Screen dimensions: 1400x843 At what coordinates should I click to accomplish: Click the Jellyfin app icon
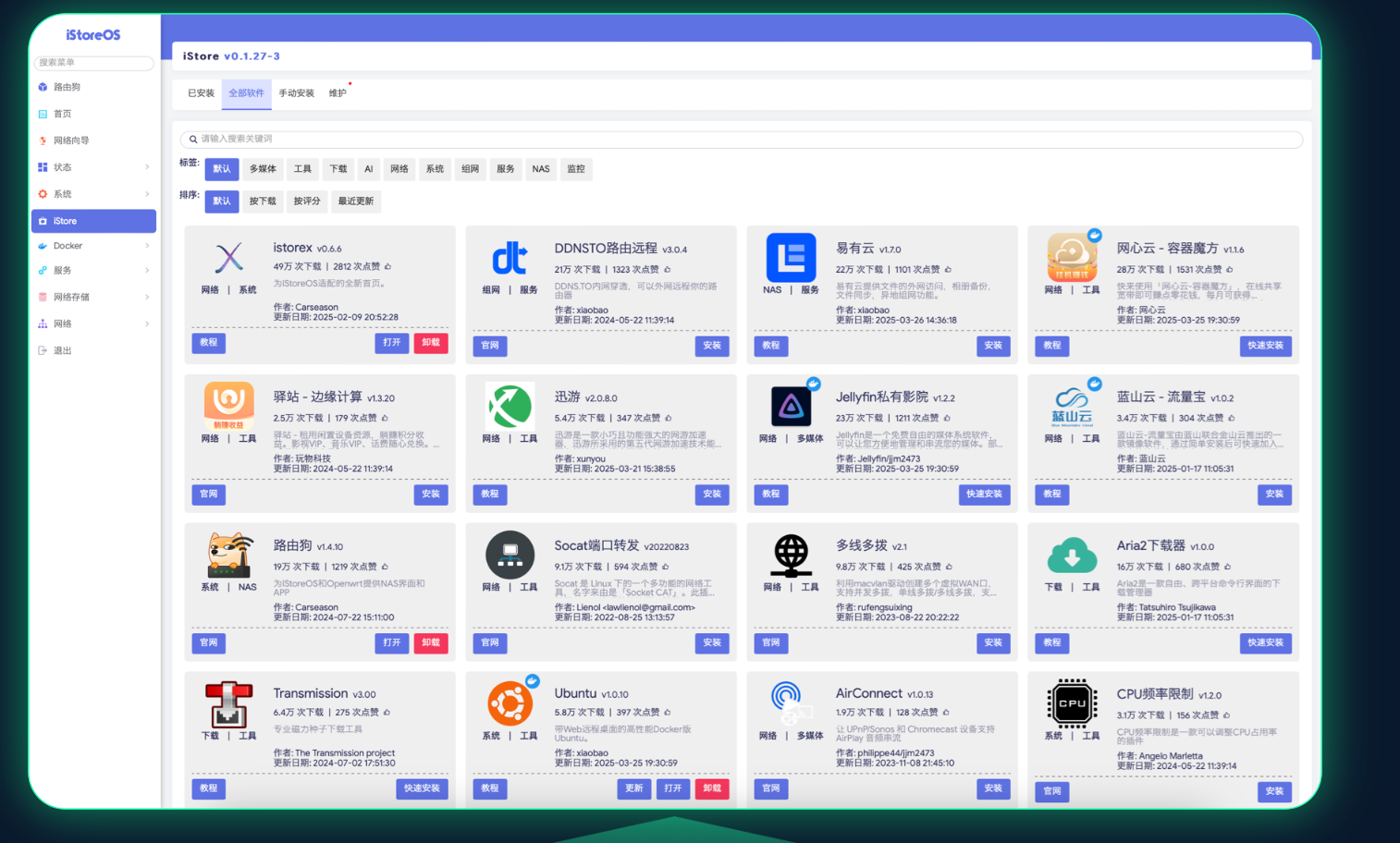coord(791,406)
